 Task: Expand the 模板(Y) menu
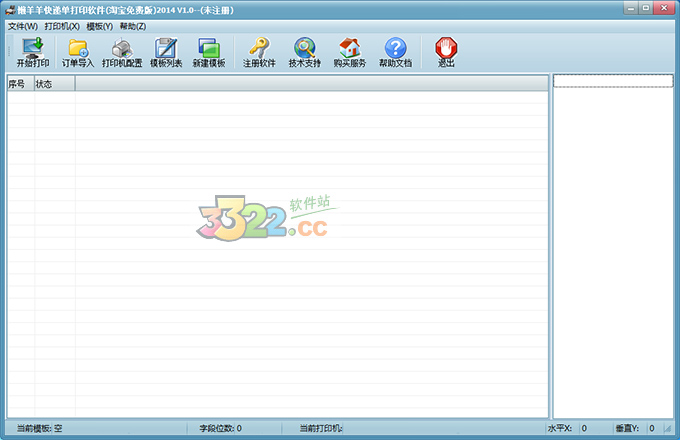[x=99, y=26]
